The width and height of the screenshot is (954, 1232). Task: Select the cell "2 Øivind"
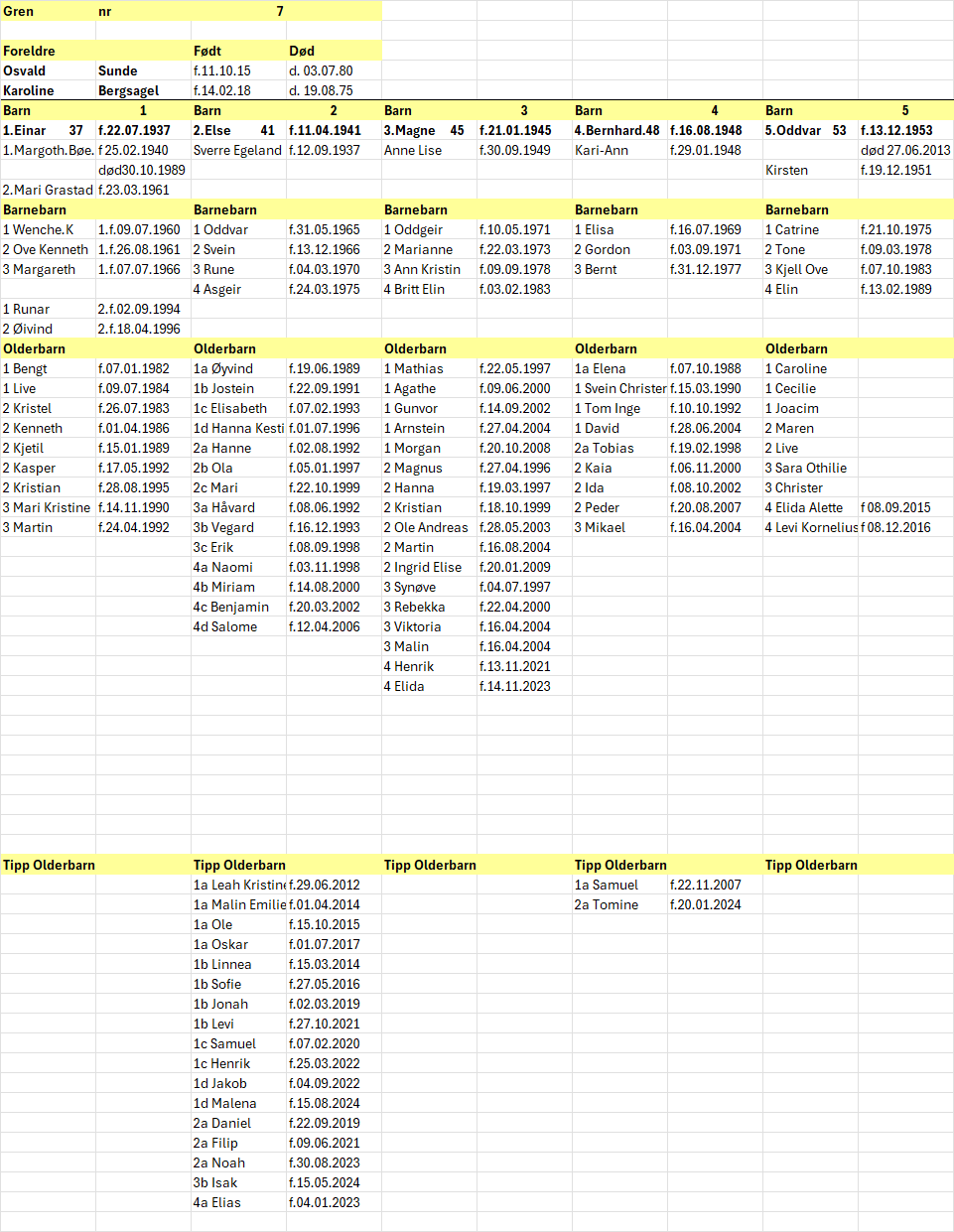48,329
